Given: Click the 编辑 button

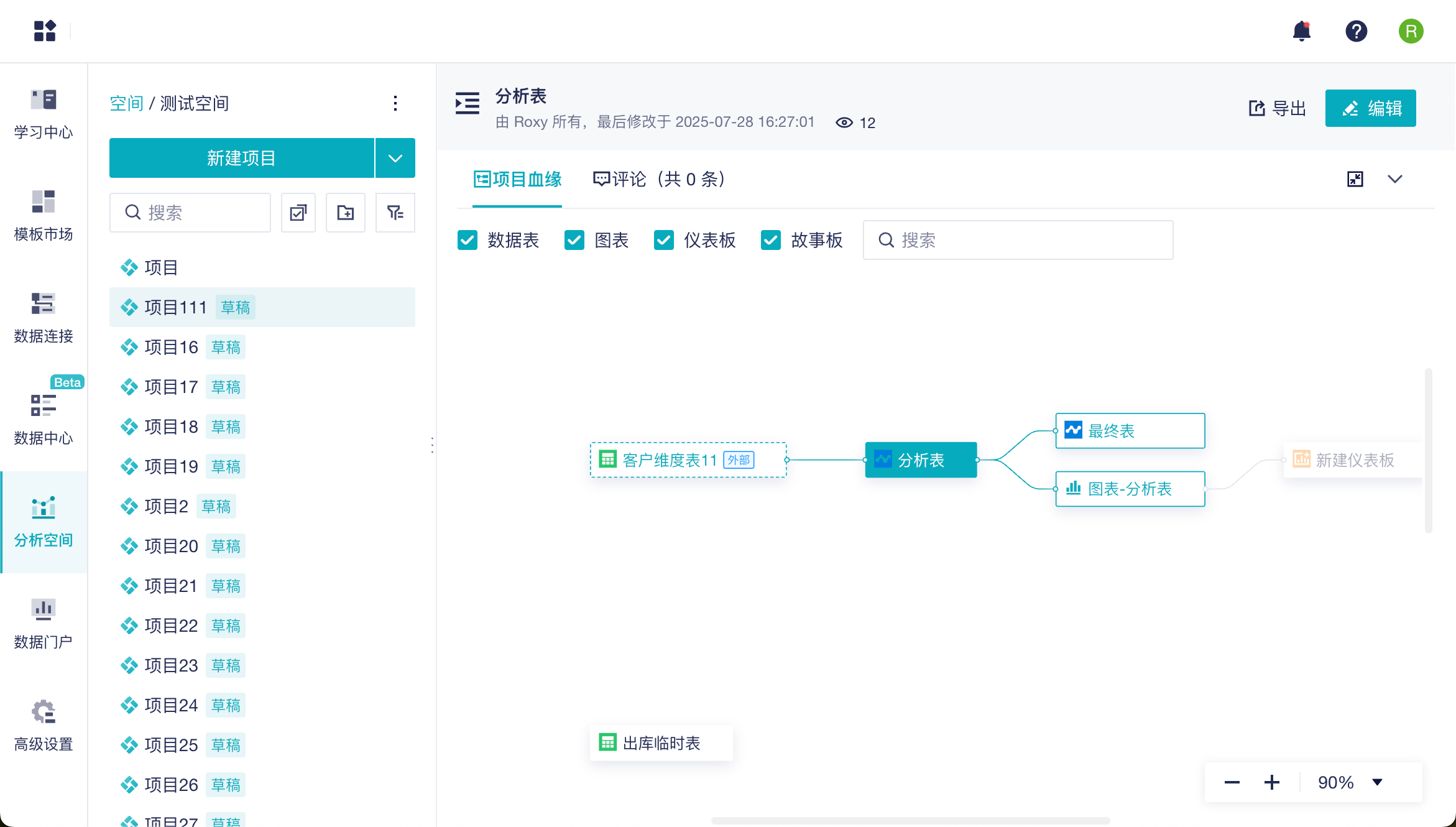Looking at the screenshot, I should tap(1370, 108).
